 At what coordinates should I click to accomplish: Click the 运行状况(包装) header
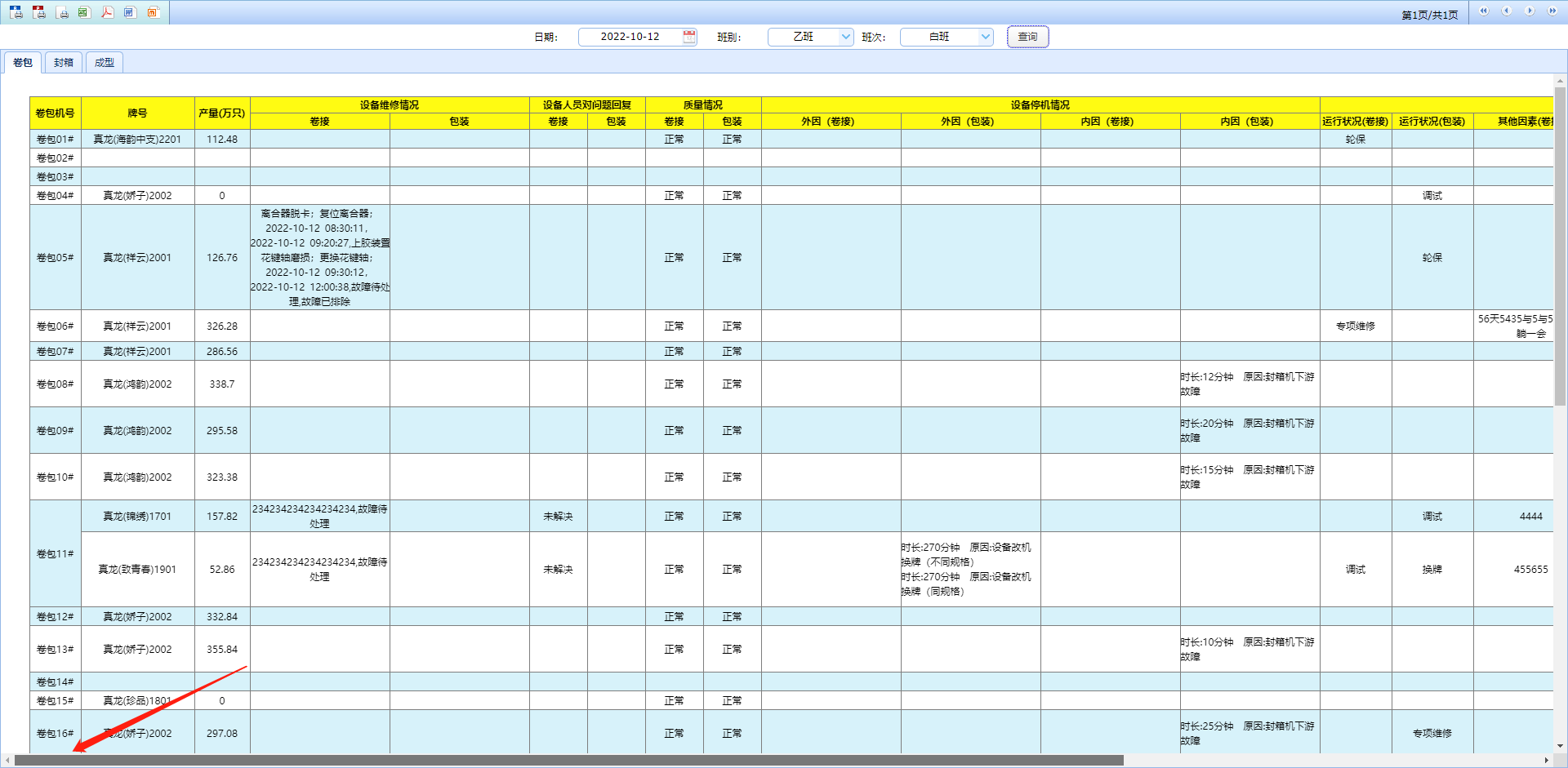[x=1432, y=122]
